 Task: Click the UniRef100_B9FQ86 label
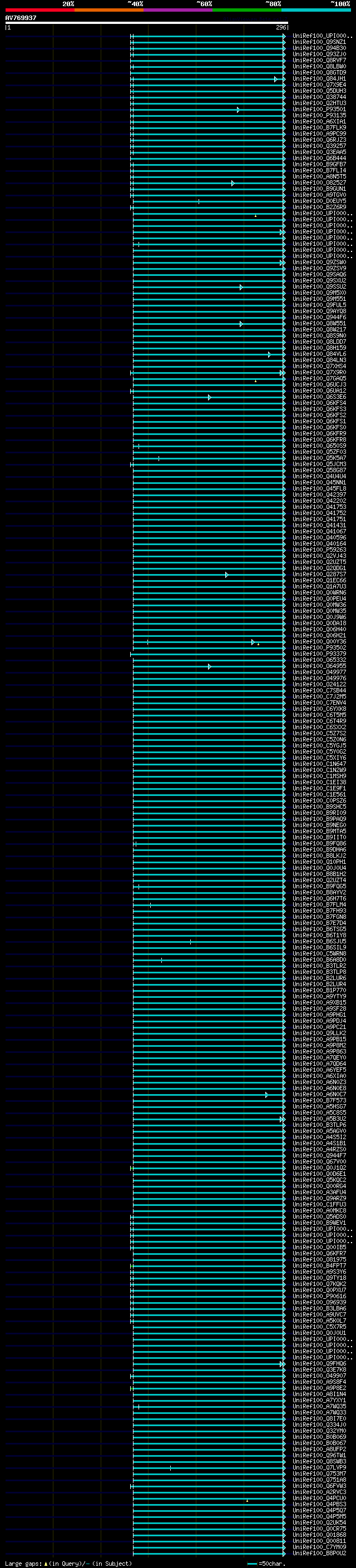(319, 843)
